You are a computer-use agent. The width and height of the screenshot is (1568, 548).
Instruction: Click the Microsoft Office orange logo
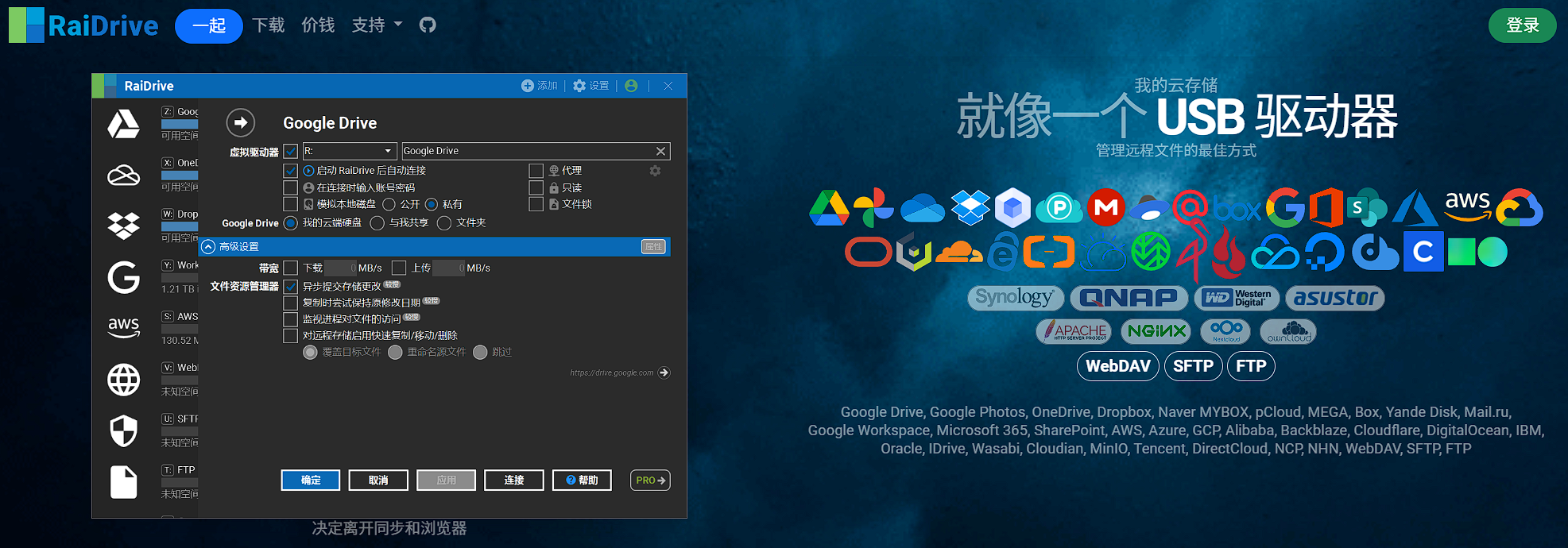1326,207
